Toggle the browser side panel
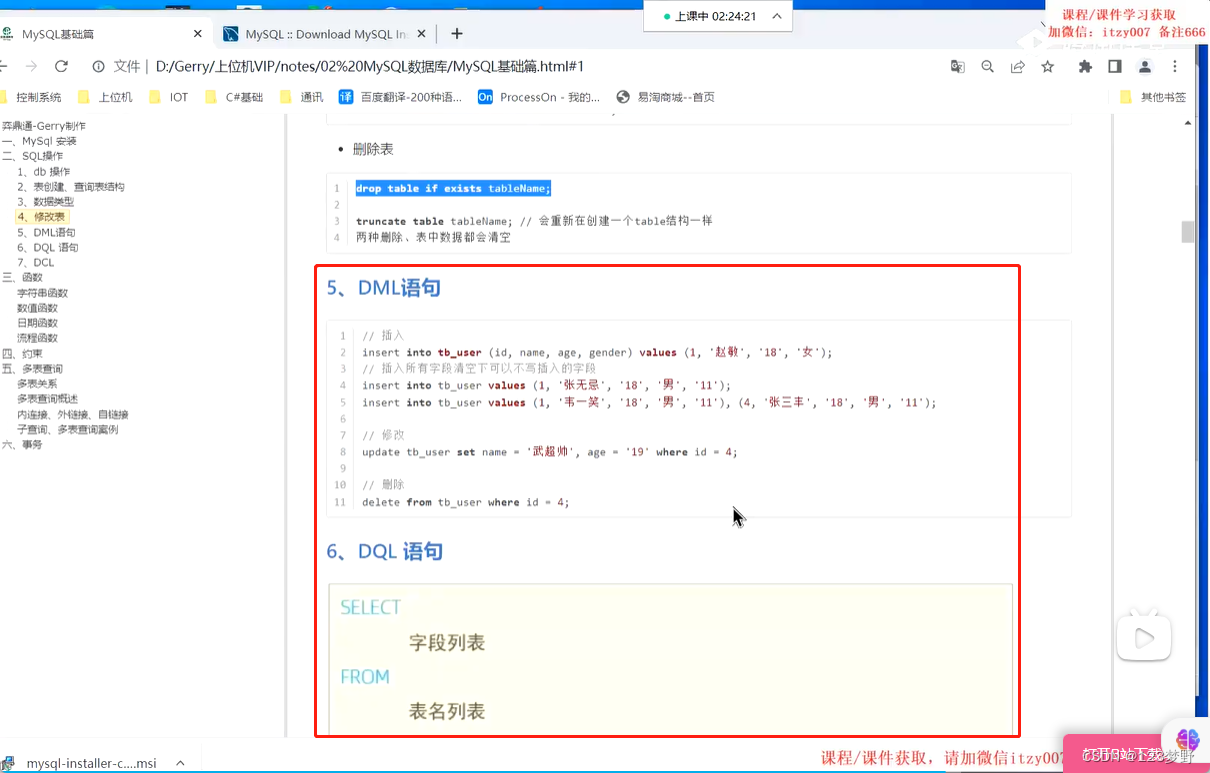The image size is (1210, 773). point(1115,67)
